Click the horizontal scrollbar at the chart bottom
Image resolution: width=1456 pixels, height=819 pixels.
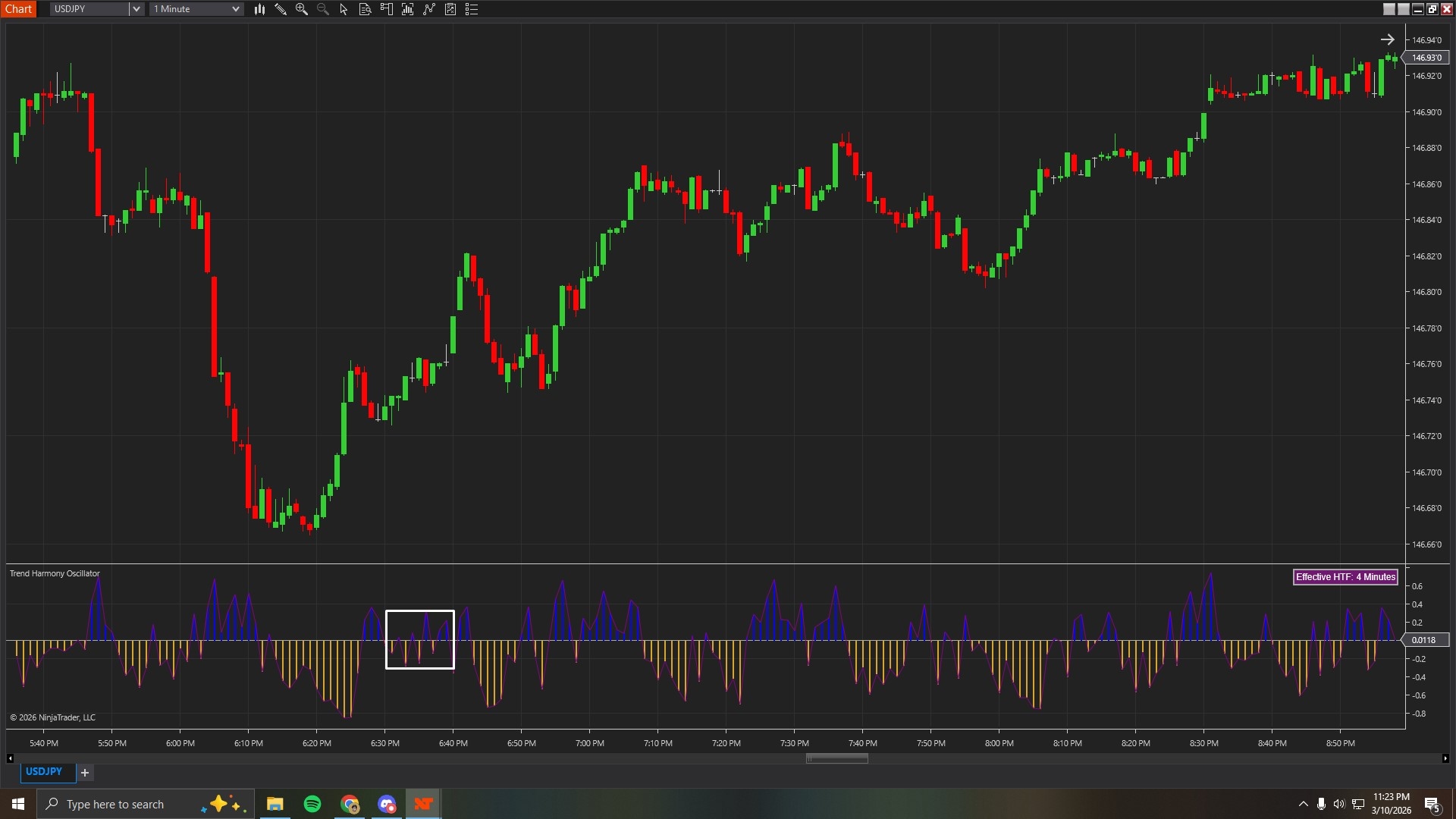point(836,758)
